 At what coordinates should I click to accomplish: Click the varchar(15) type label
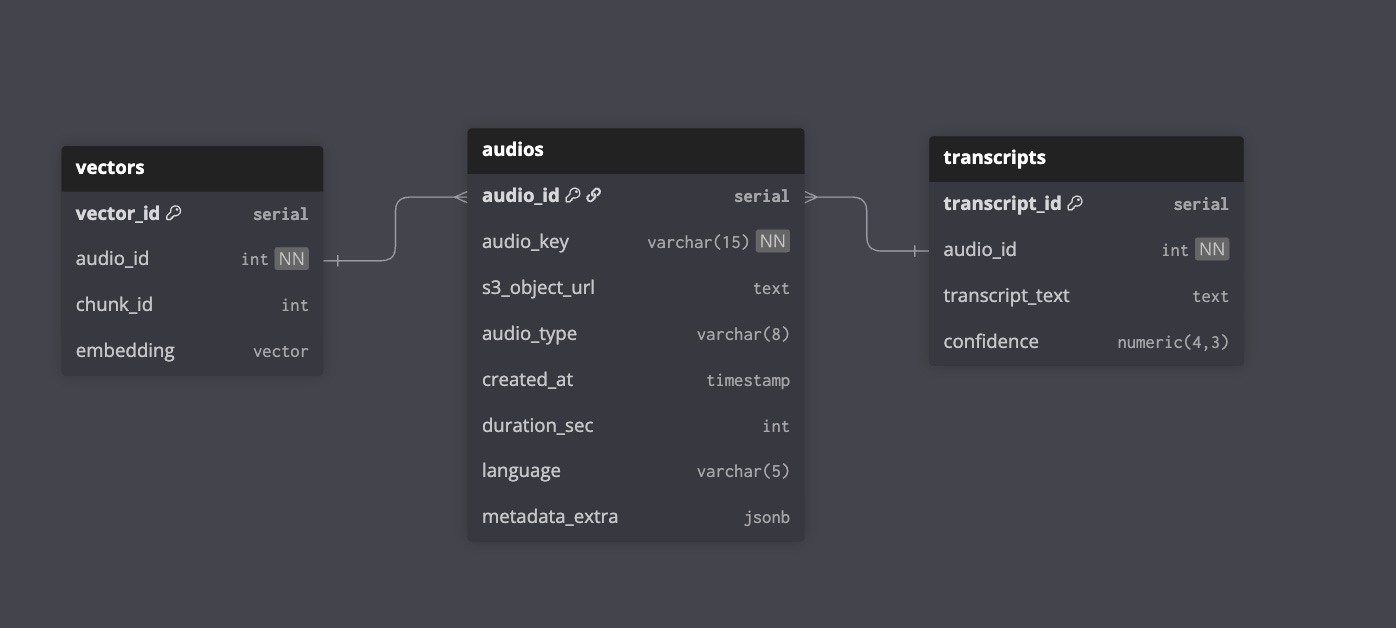[x=698, y=242]
